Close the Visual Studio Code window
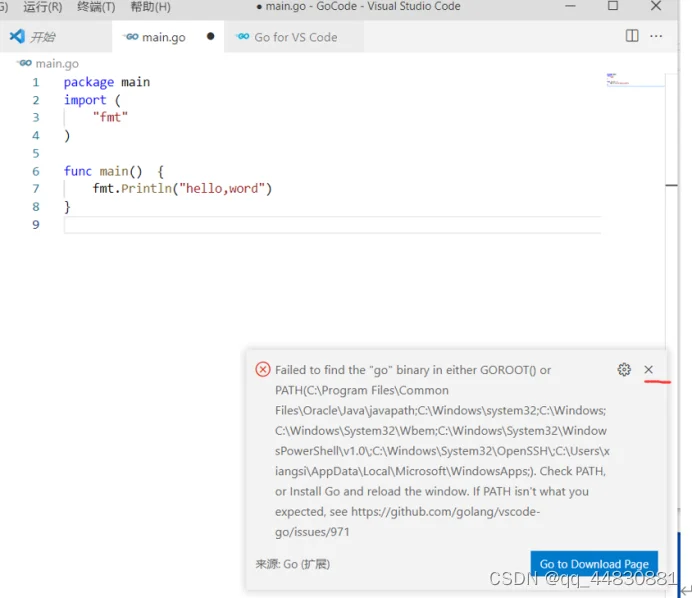693x598 pixels. [656, 6]
